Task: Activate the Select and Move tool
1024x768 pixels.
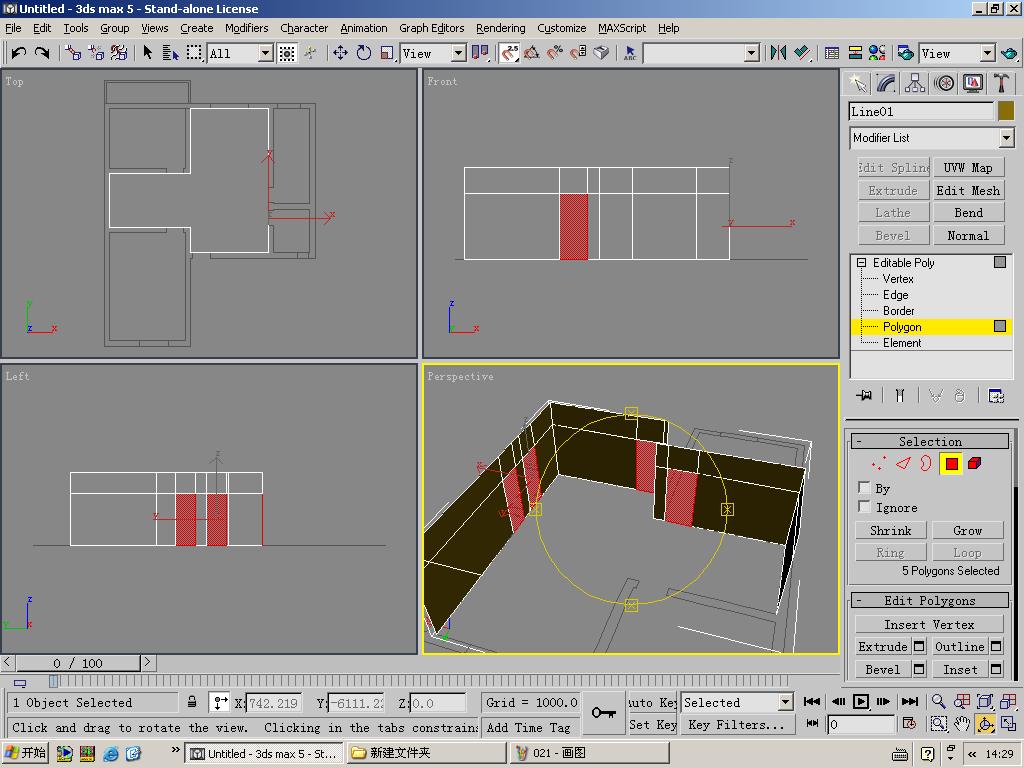Action: click(x=340, y=53)
